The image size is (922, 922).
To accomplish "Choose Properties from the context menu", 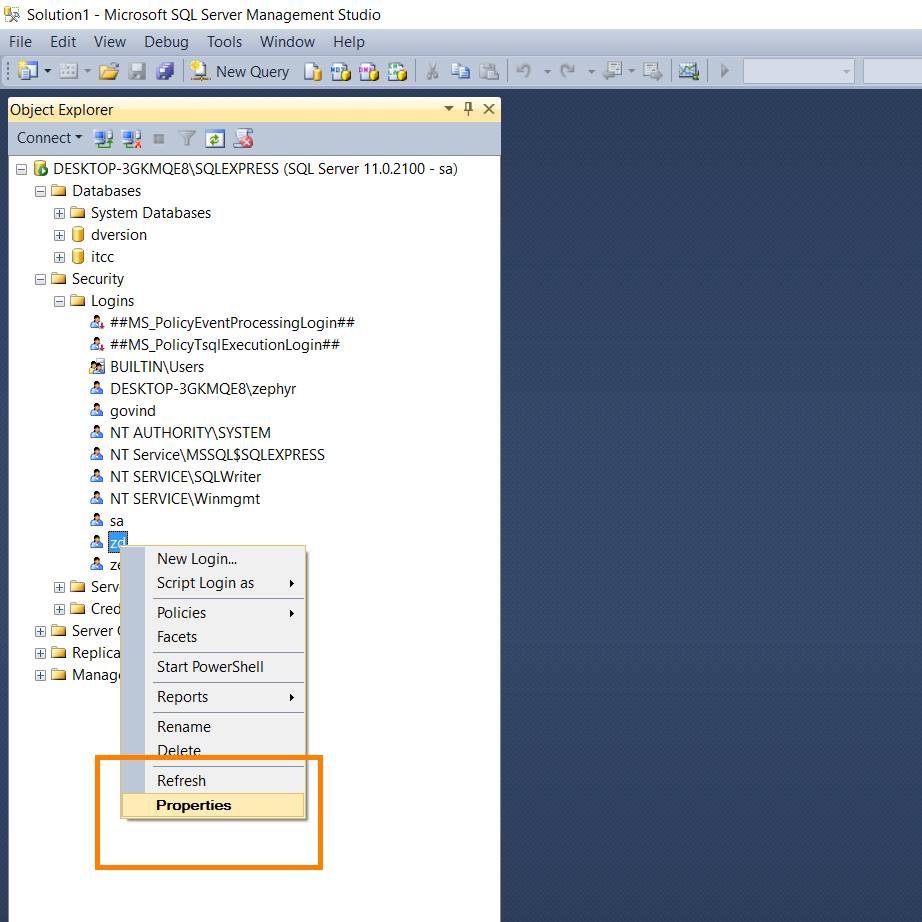I will (194, 805).
